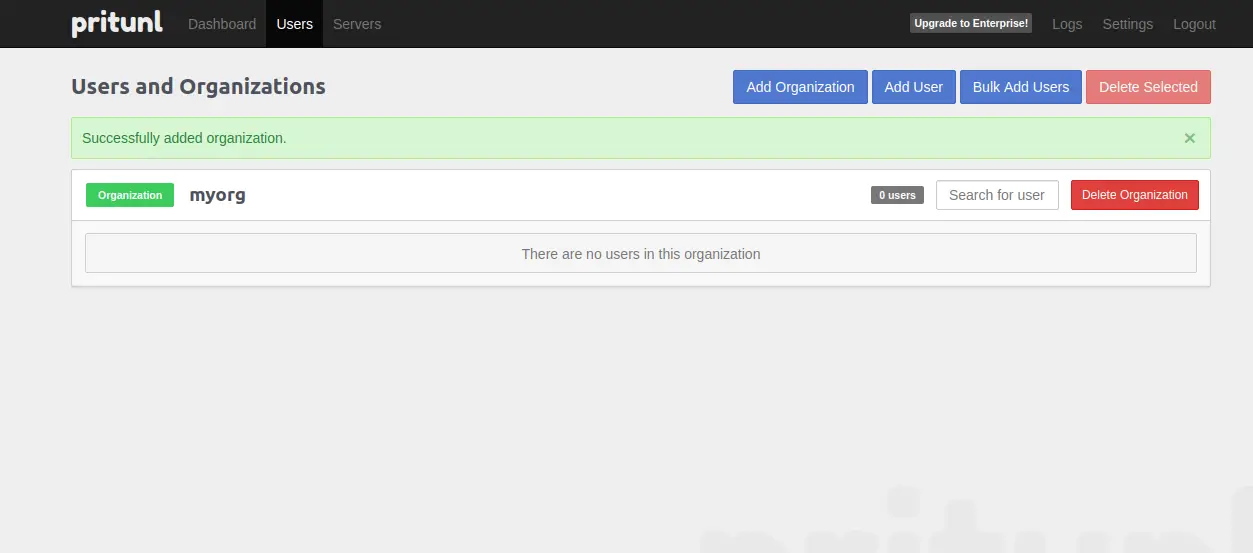
Task: Select the Users tab
Action: (x=295, y=24)
